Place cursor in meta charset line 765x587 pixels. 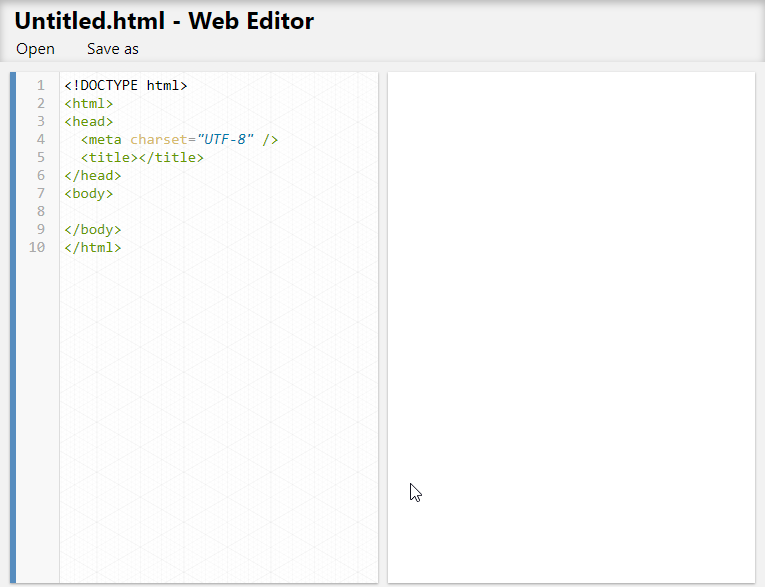click(x=180, y=140)
